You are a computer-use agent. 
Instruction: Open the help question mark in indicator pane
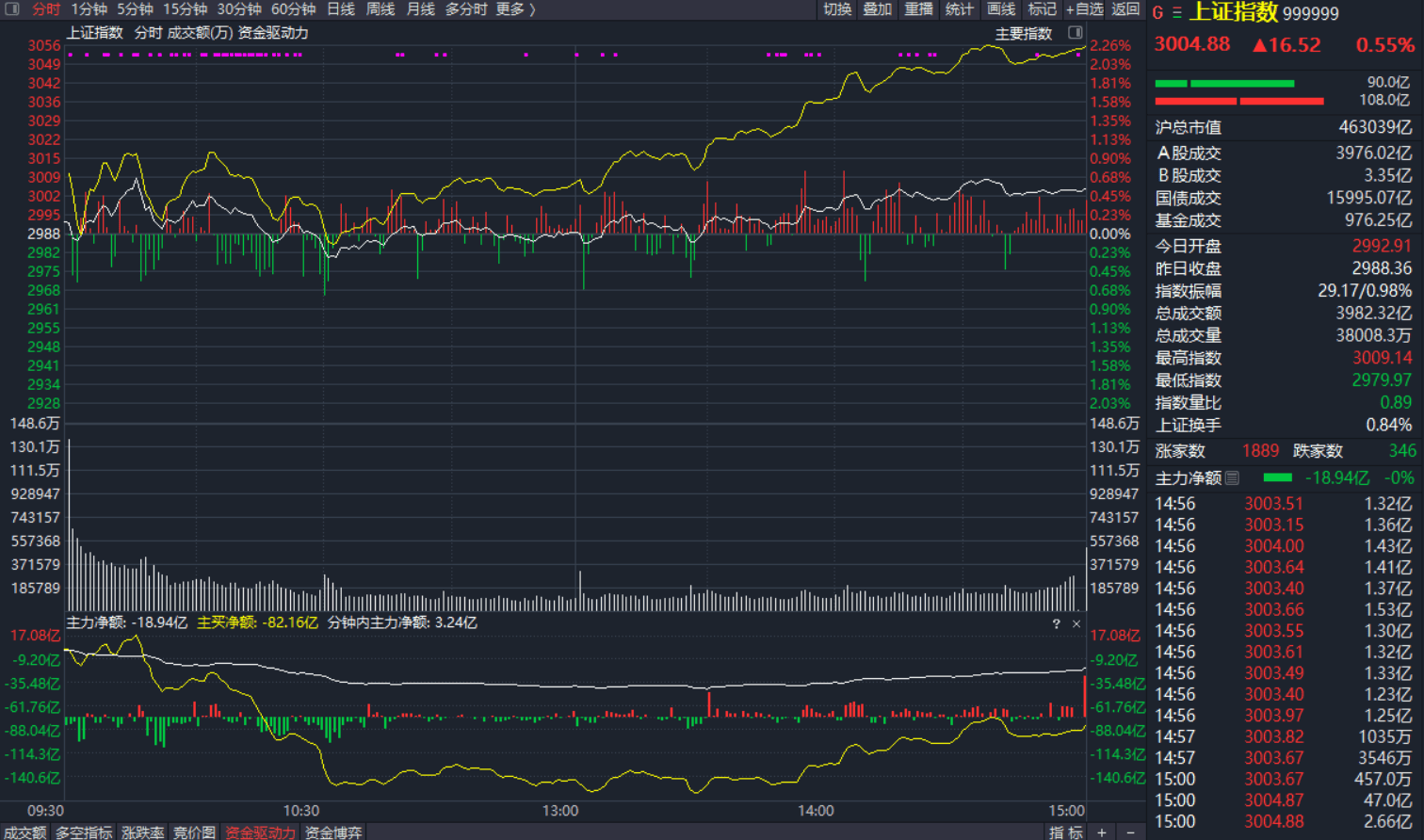coord(1056,623)
